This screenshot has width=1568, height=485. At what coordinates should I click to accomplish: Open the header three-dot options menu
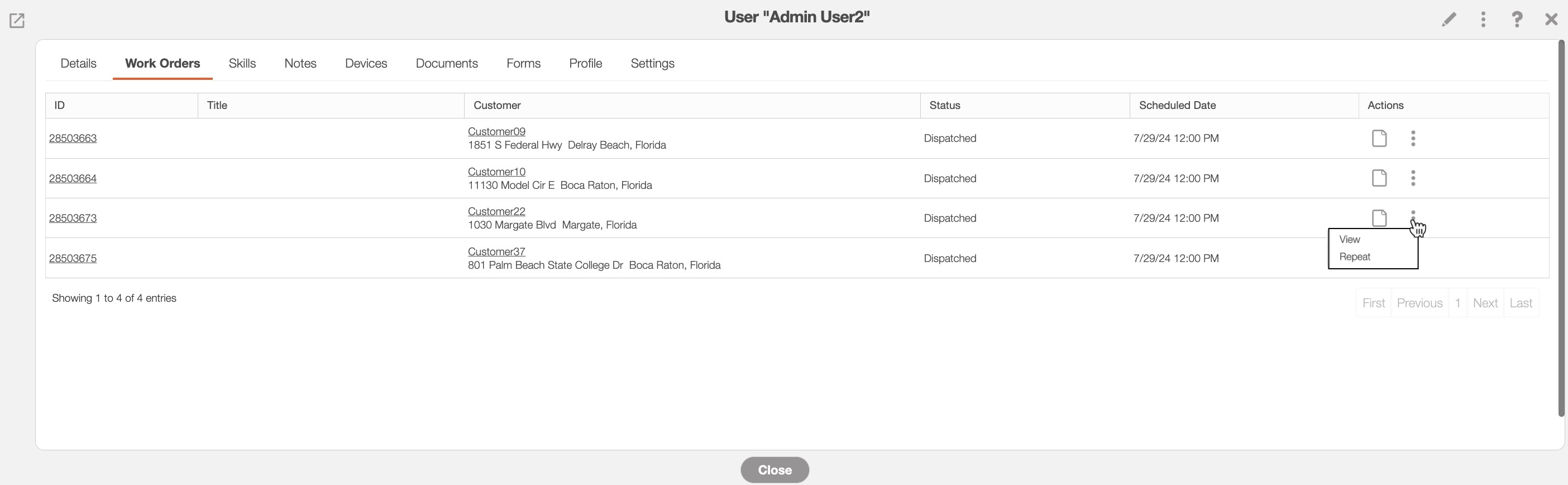(x=1483, y=20)
